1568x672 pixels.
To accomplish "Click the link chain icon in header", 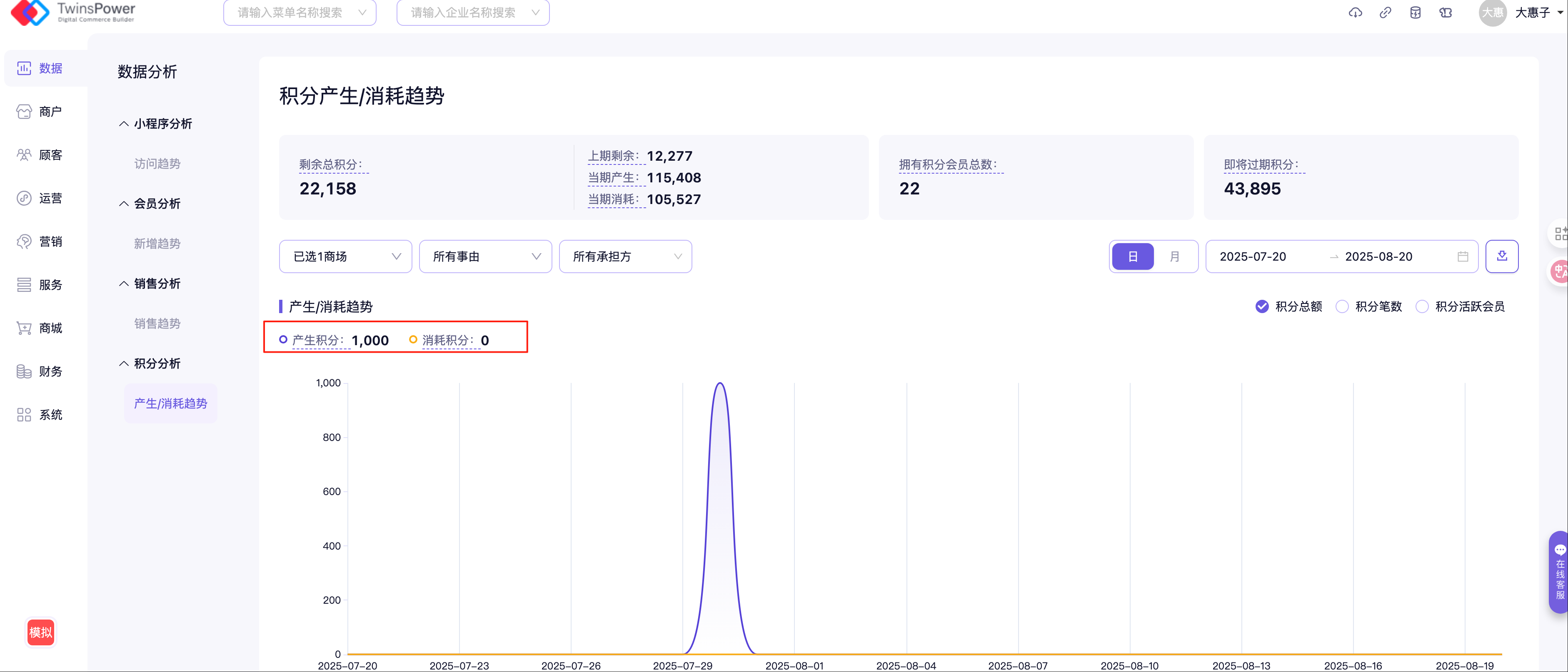I will [1386, 13].
